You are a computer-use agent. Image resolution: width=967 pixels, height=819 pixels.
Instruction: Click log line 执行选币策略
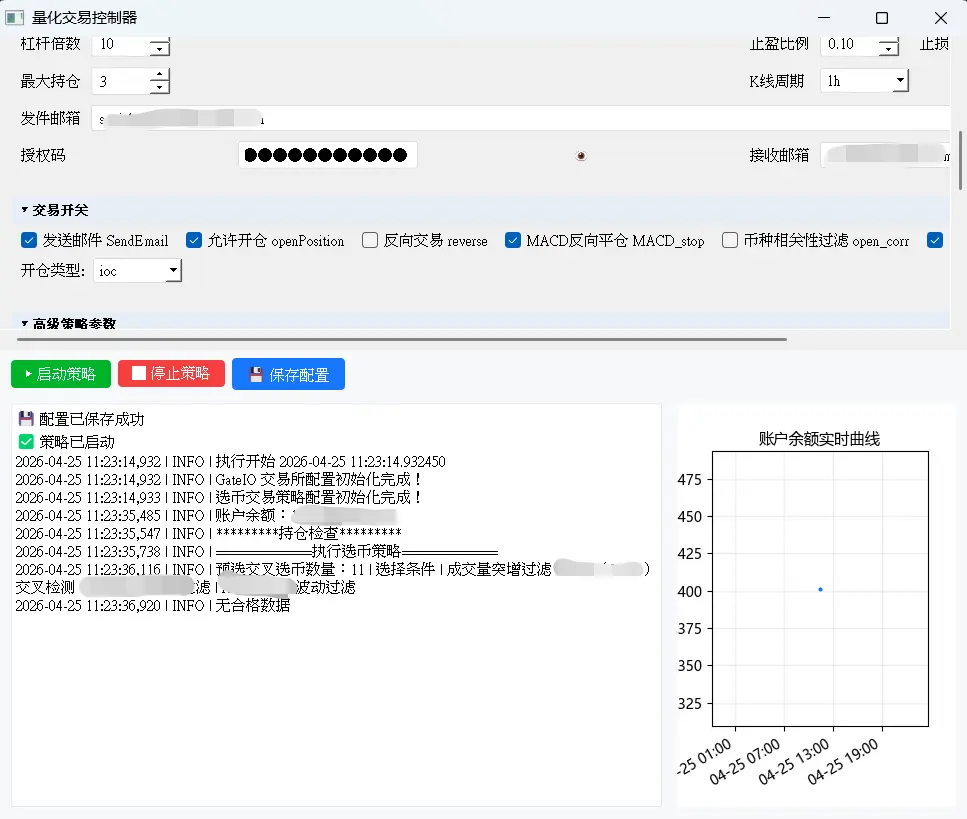257,551
